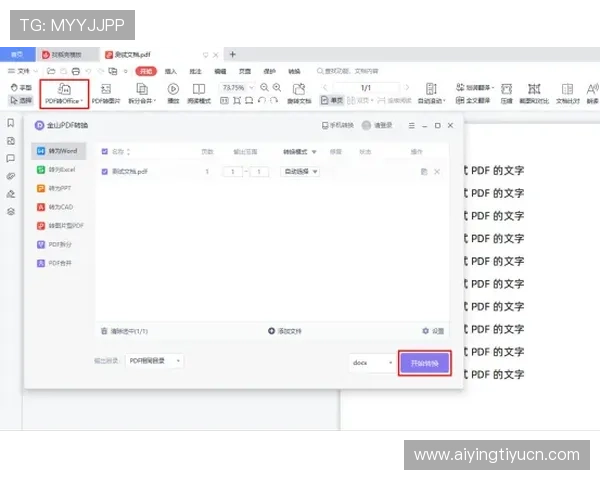Select 转为Excel in converter sidebar
The image size is (600, 480).
coord(59,170)
